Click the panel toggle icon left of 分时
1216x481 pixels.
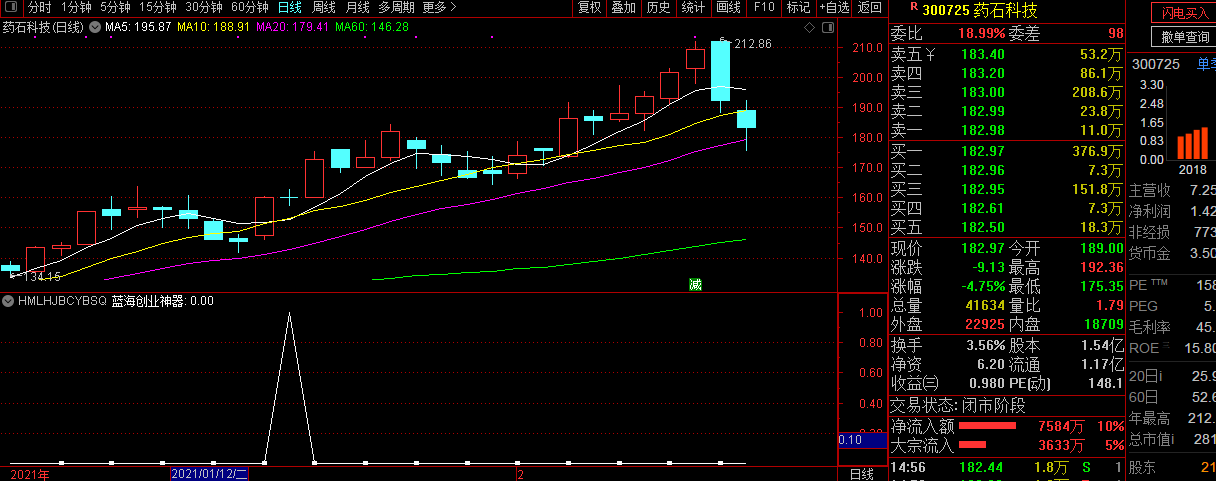pyautogui.click(x=12, y=8)
